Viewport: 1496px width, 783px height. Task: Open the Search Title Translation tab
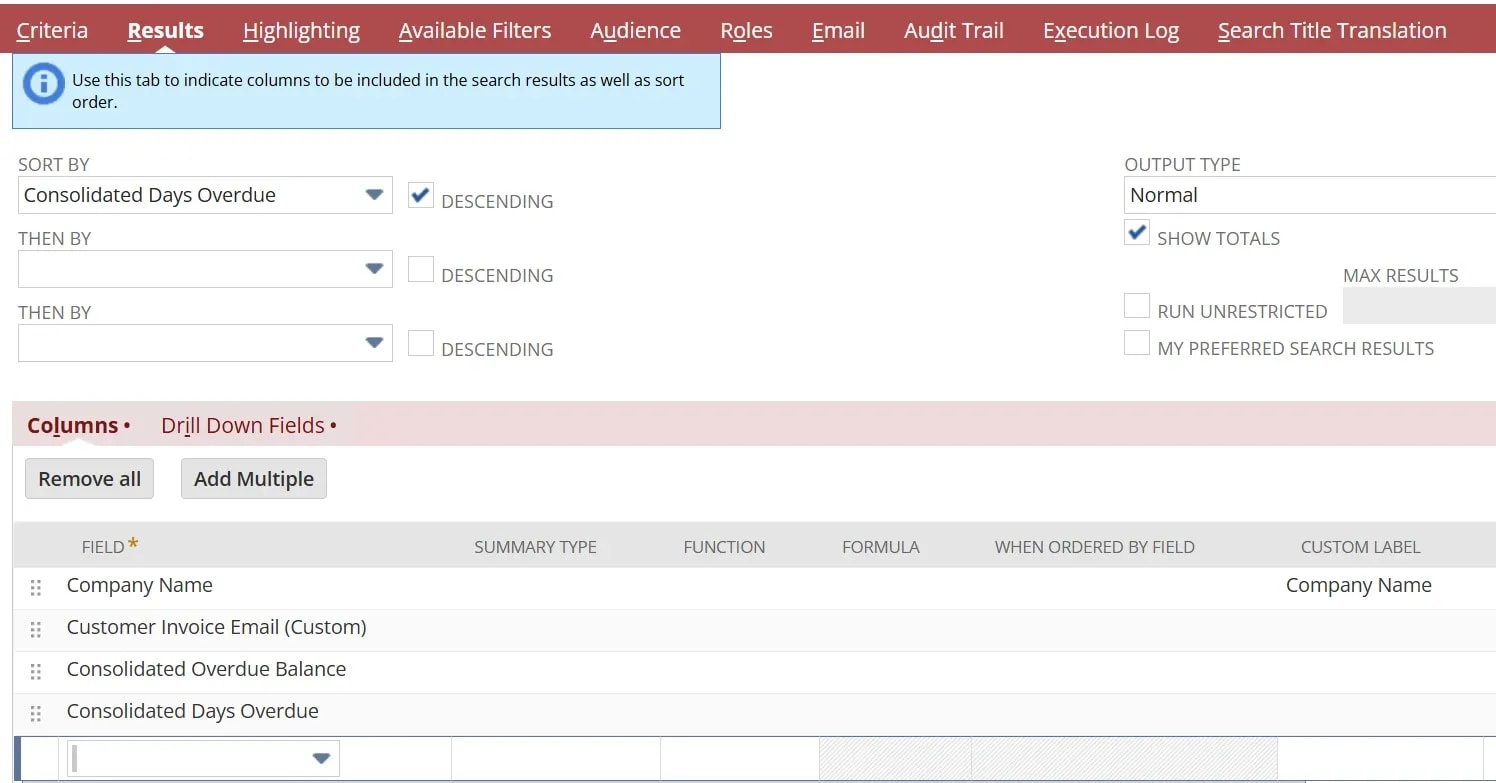pyautogui.click(x=1332, y=30)
